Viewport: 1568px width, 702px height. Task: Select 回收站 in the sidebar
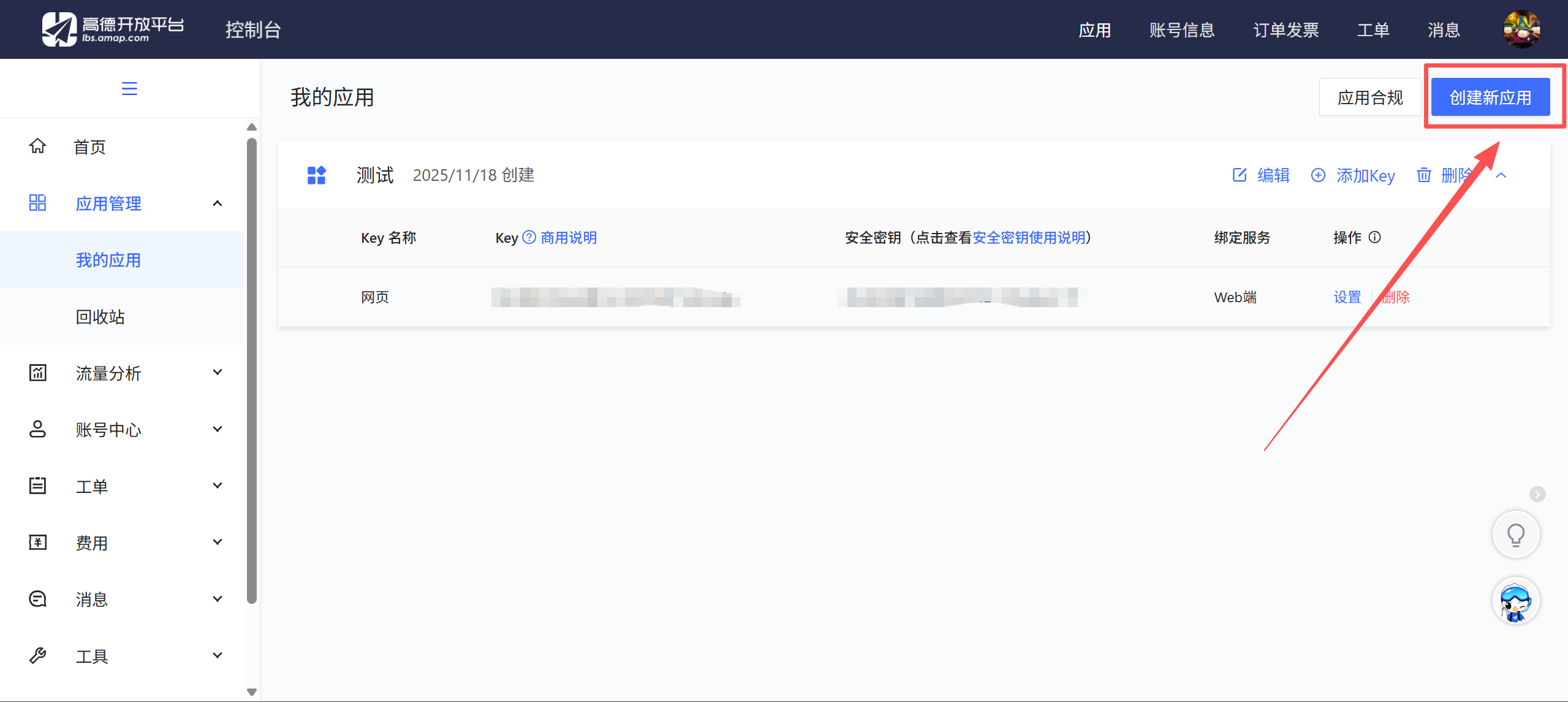click(x=100, y=317)
